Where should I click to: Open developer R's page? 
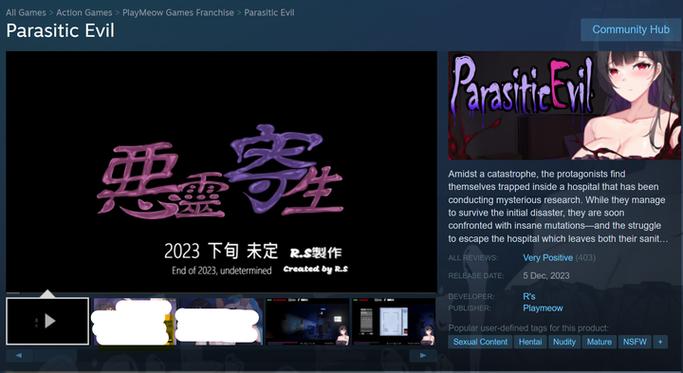click(x=529, y=296)
